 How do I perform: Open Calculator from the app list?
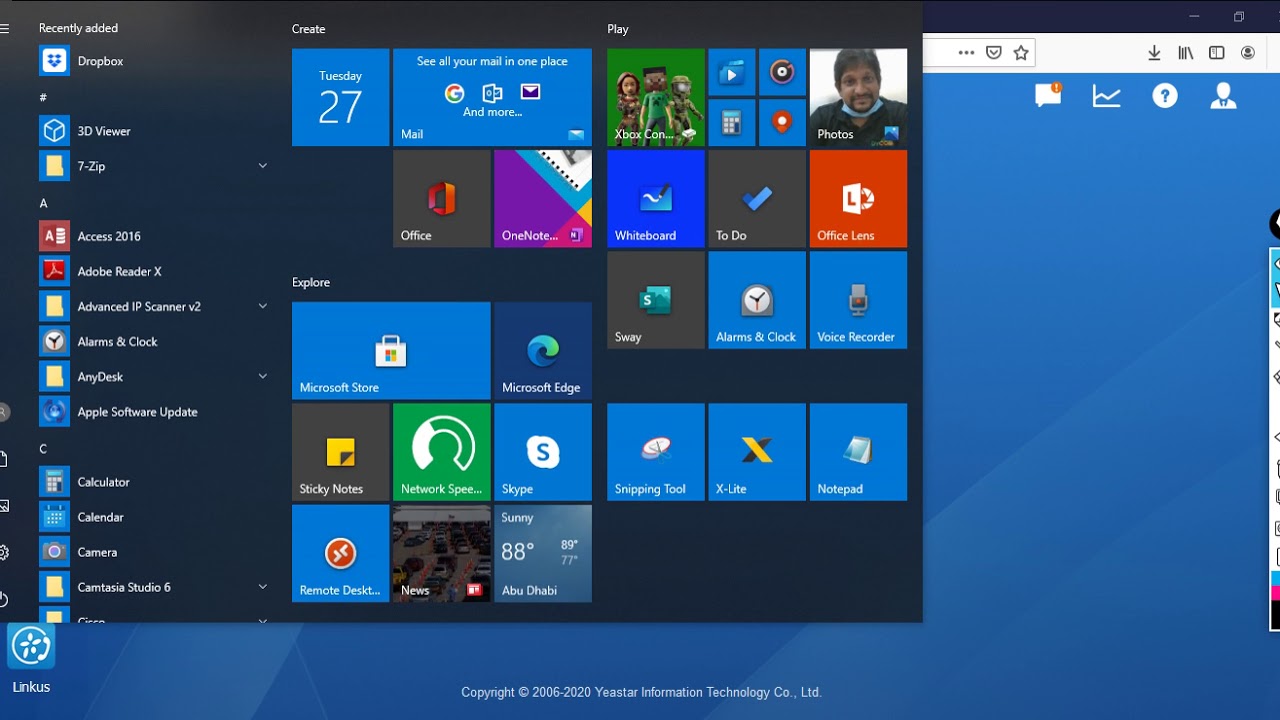coord(153,481)
